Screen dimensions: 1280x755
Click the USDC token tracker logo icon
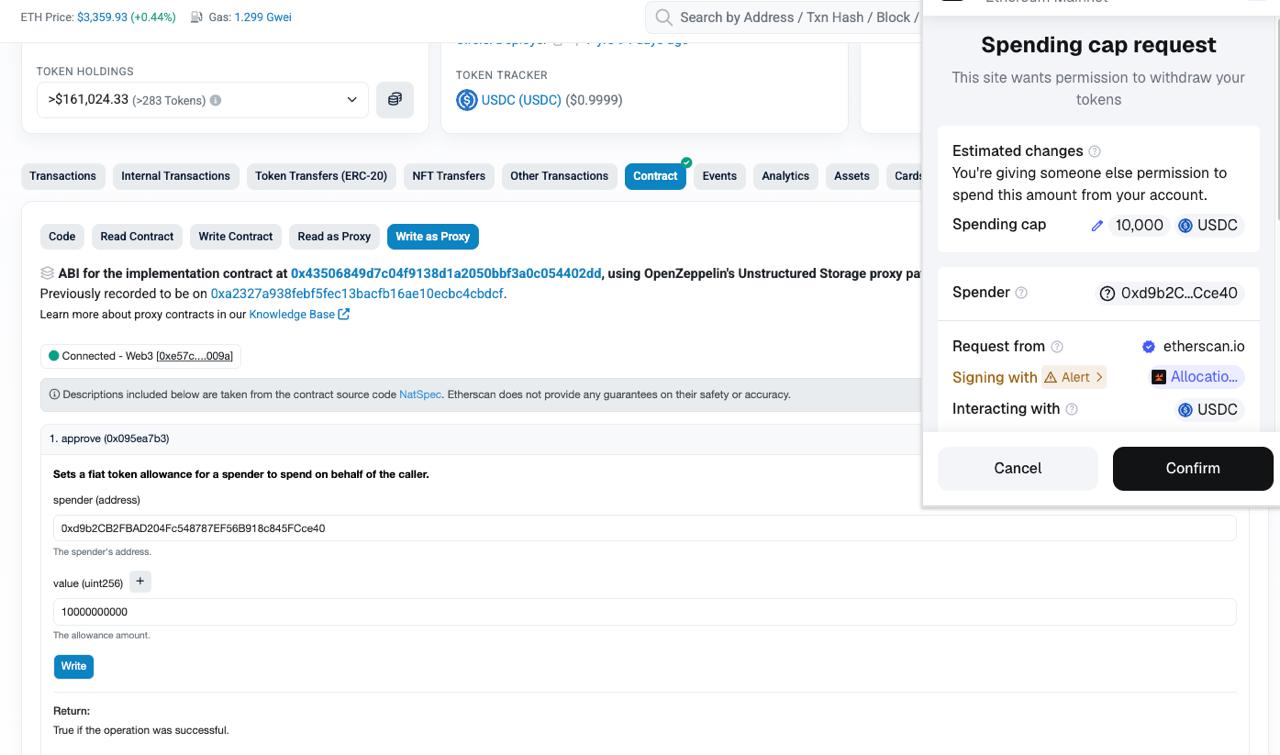click(466, 100)
